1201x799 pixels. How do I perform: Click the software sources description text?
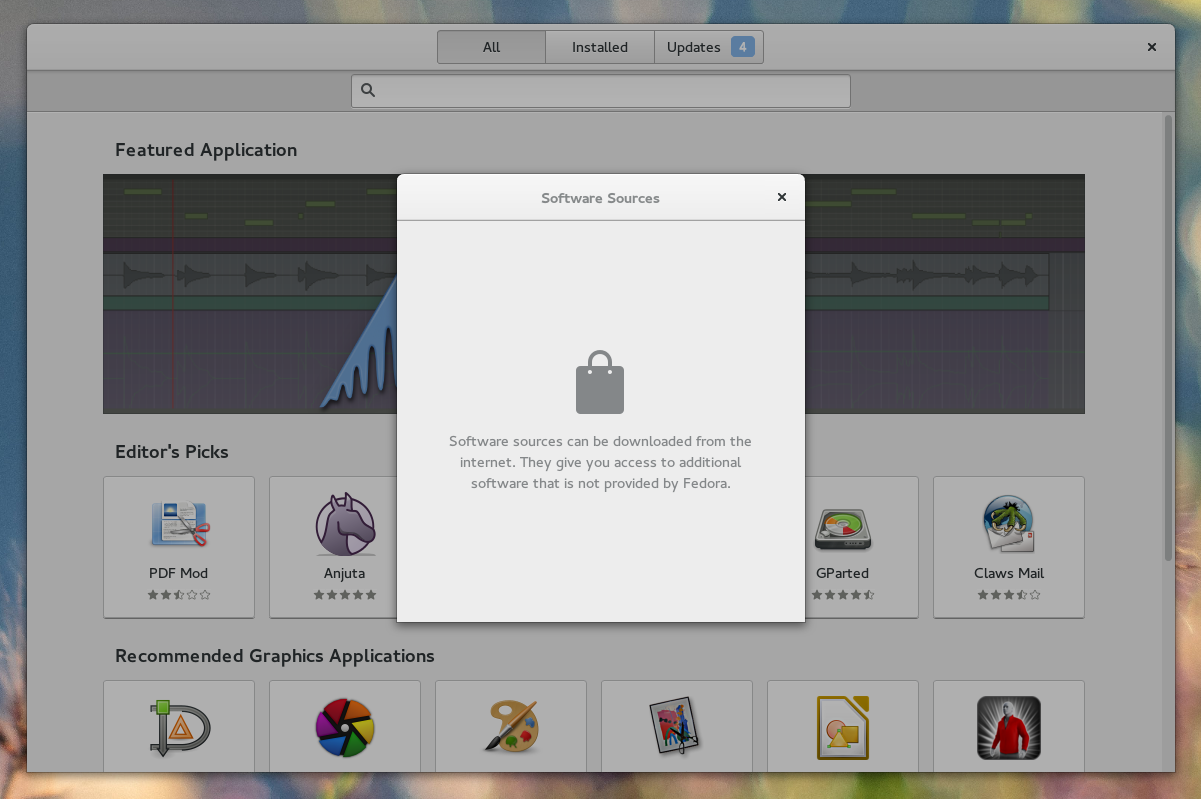pos(600,462)
